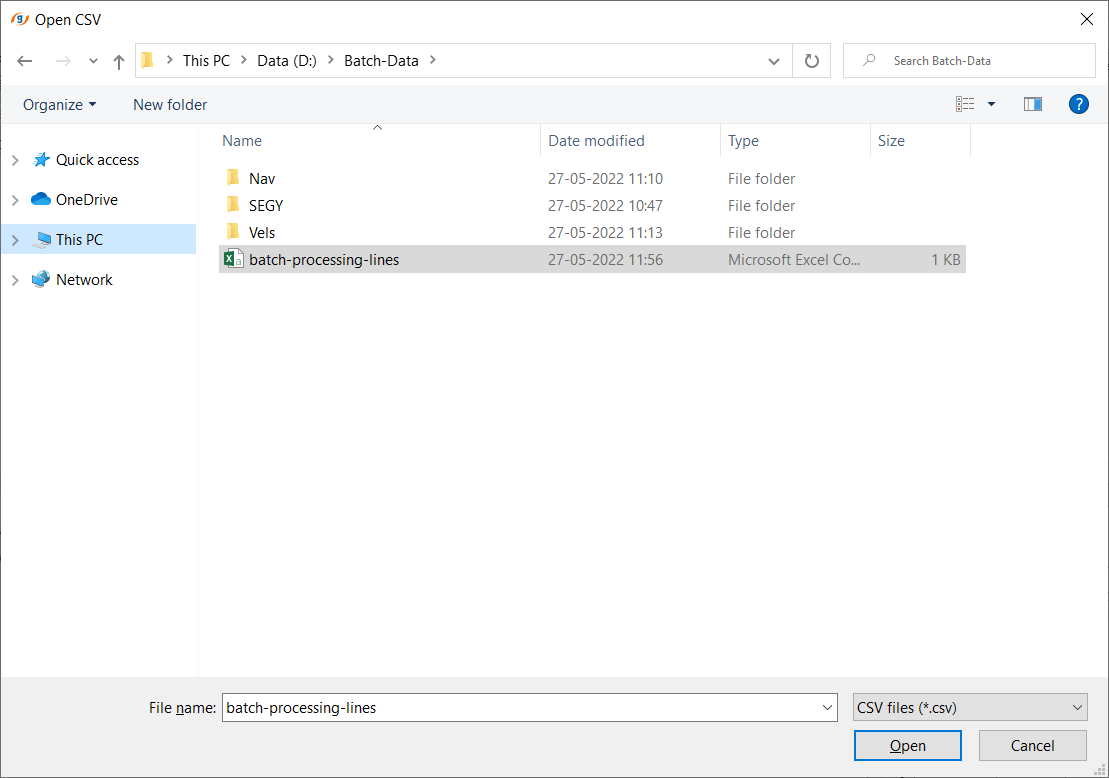Toggle the preview pane icon
The height and width of the screenshot is (778, 1109).
[x=1033, y=104]
